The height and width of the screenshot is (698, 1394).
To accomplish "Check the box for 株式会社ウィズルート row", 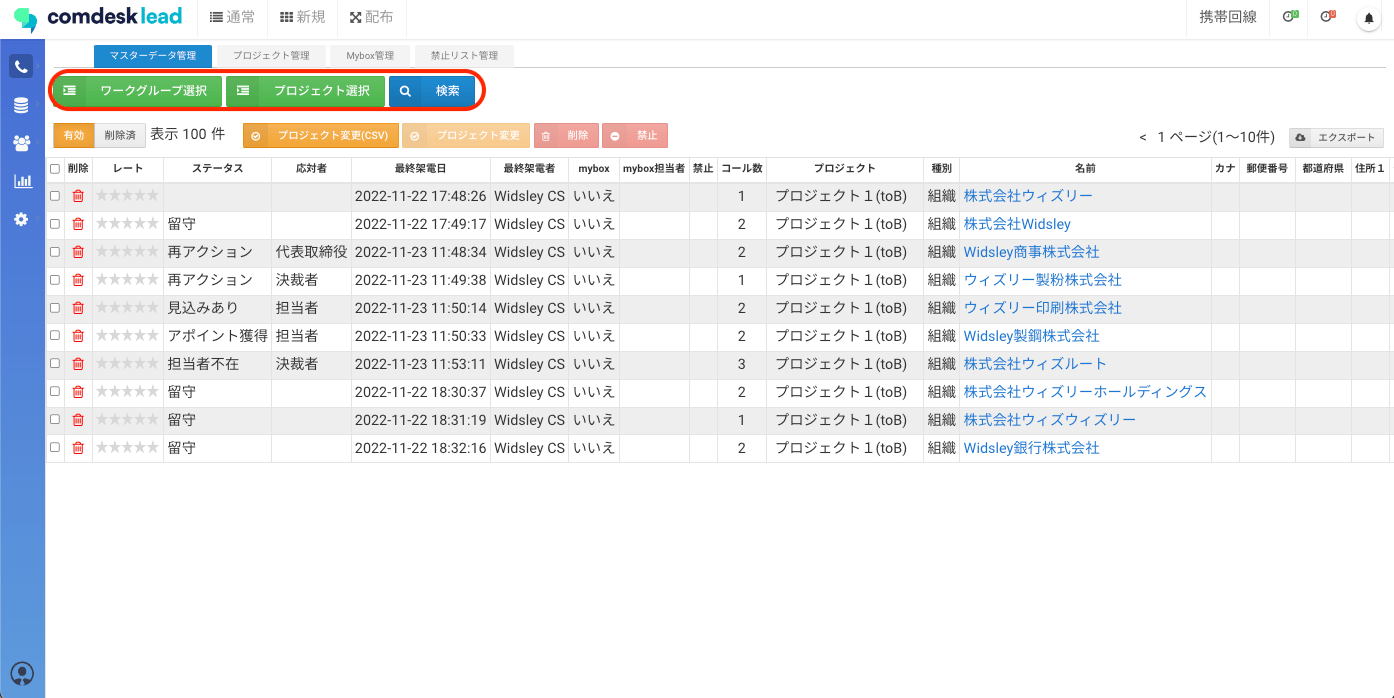I will coord(55,364).
